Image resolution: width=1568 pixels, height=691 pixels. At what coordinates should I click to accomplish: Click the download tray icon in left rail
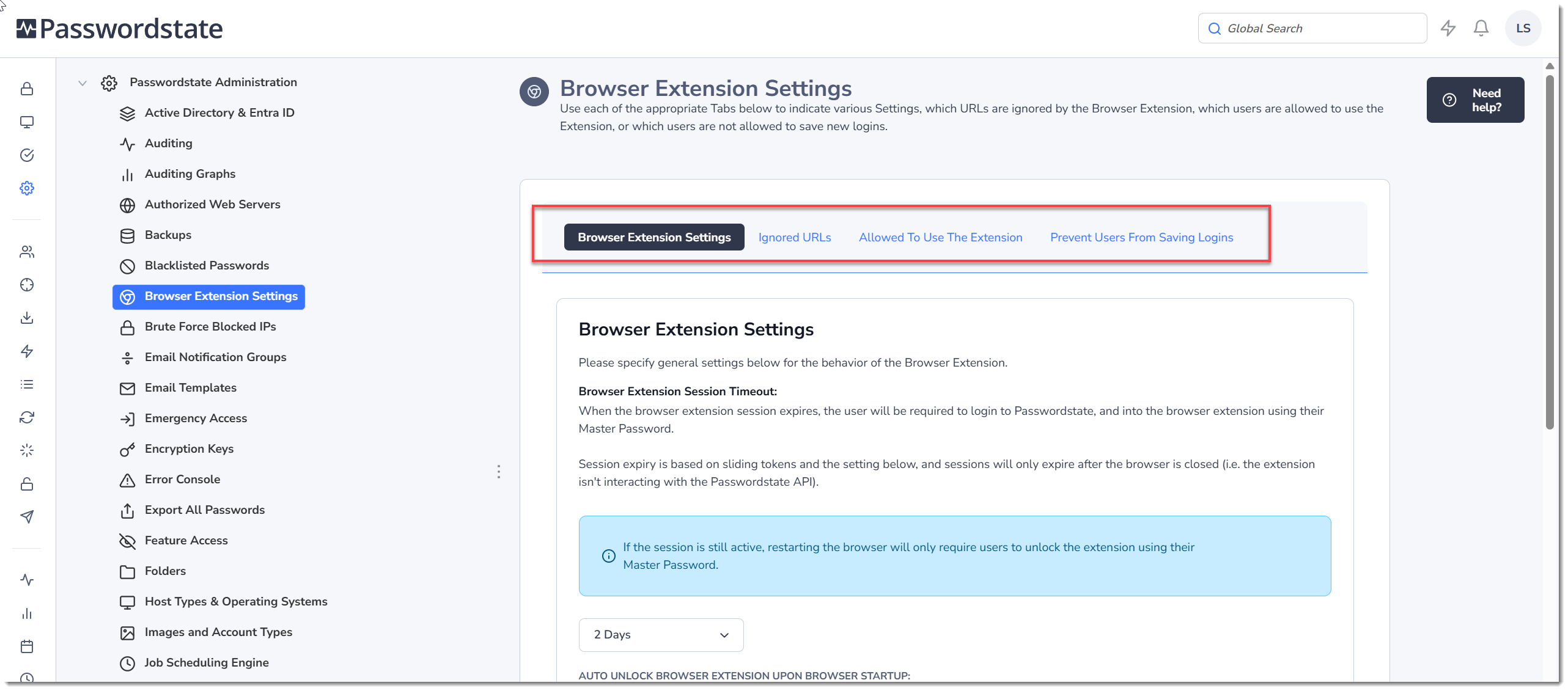tap(27, 318)
